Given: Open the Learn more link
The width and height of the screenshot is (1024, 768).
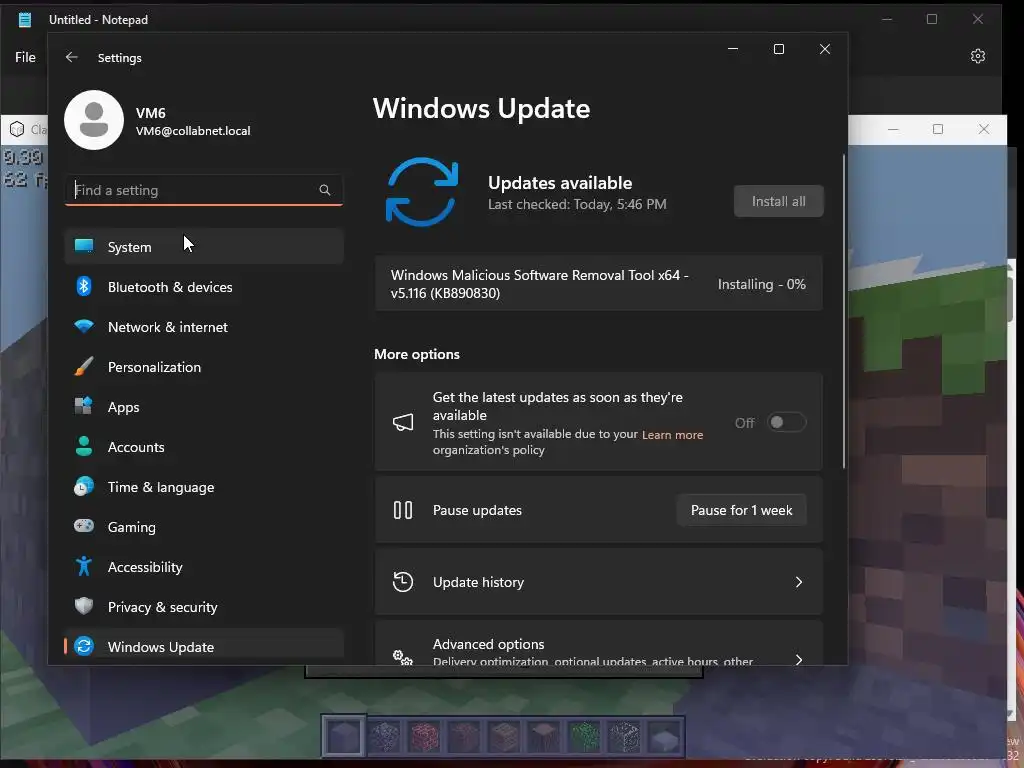Looking at the screenshot, I should (673, 435).
